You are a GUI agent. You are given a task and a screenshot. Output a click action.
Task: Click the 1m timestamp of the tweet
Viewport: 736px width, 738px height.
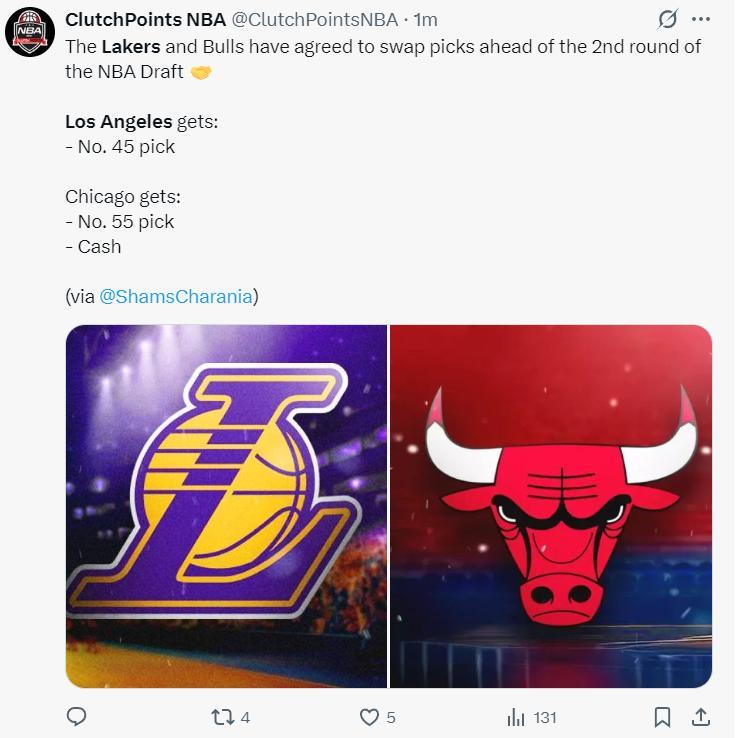tap(425, 20)
